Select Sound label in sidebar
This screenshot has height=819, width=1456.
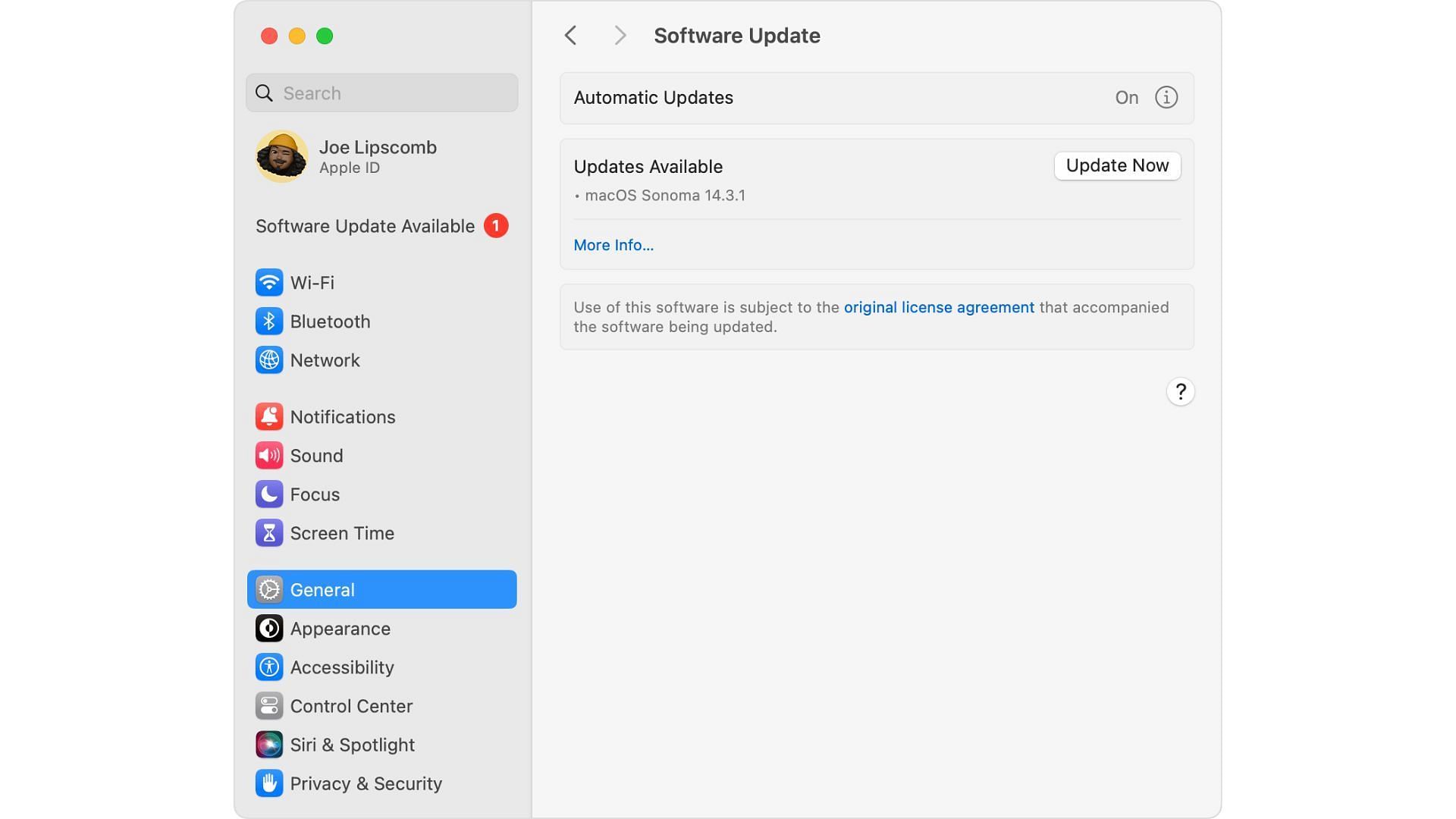point(316,456)
